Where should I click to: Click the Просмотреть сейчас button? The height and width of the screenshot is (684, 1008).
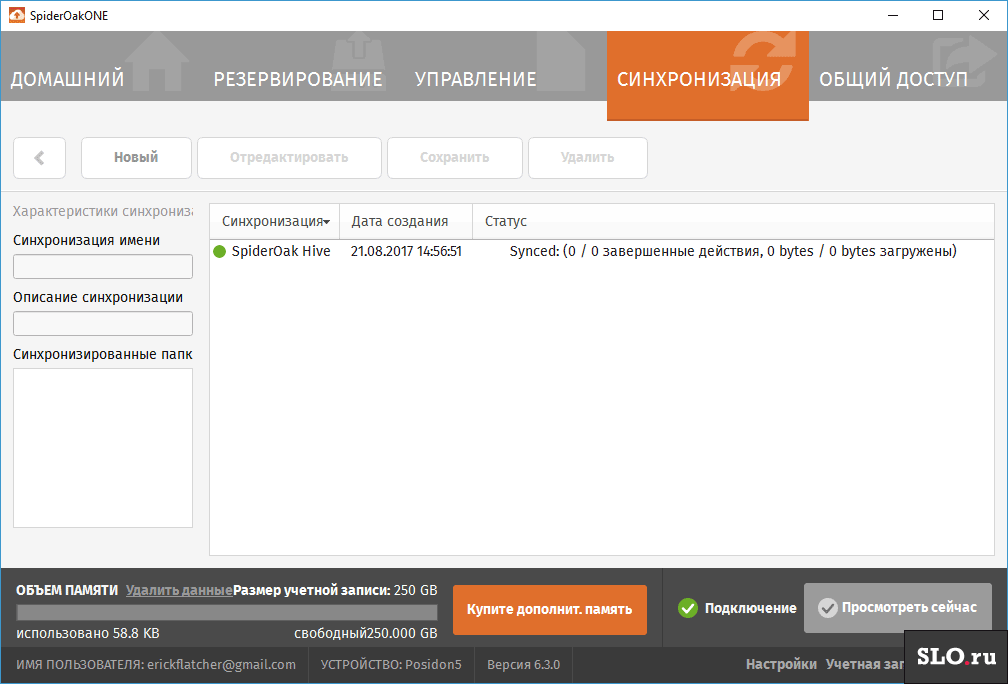(x=897, y=608)
